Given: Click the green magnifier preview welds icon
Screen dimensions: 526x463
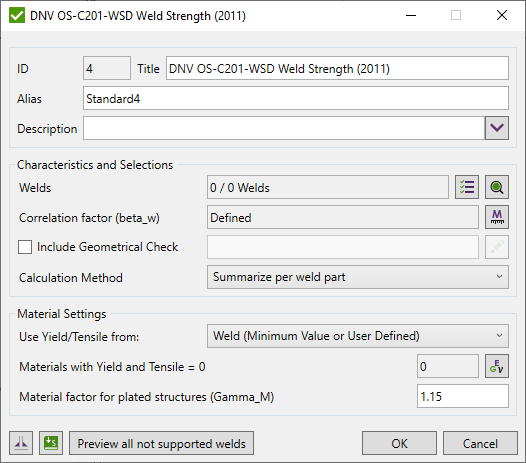Looking at the screenshot, I should [496, 187].
